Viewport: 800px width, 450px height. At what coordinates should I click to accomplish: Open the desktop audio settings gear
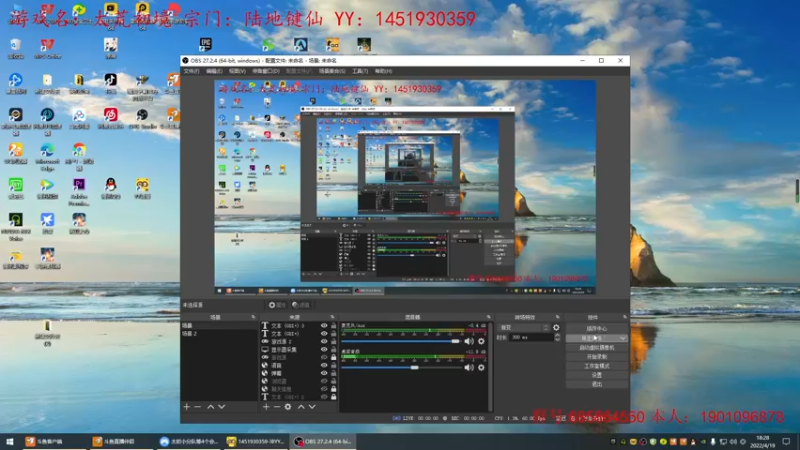[x=481, y=367]
